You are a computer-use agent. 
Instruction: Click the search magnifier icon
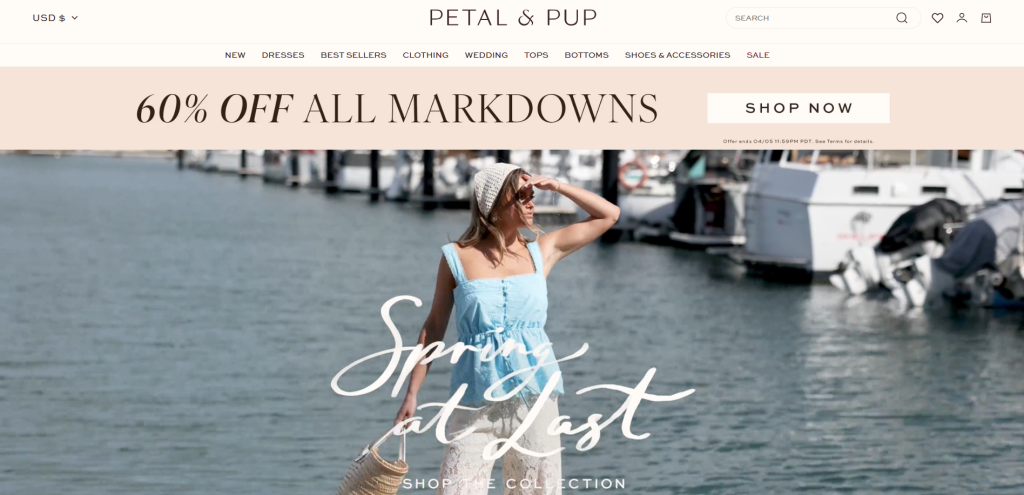(x=901, y=18)
